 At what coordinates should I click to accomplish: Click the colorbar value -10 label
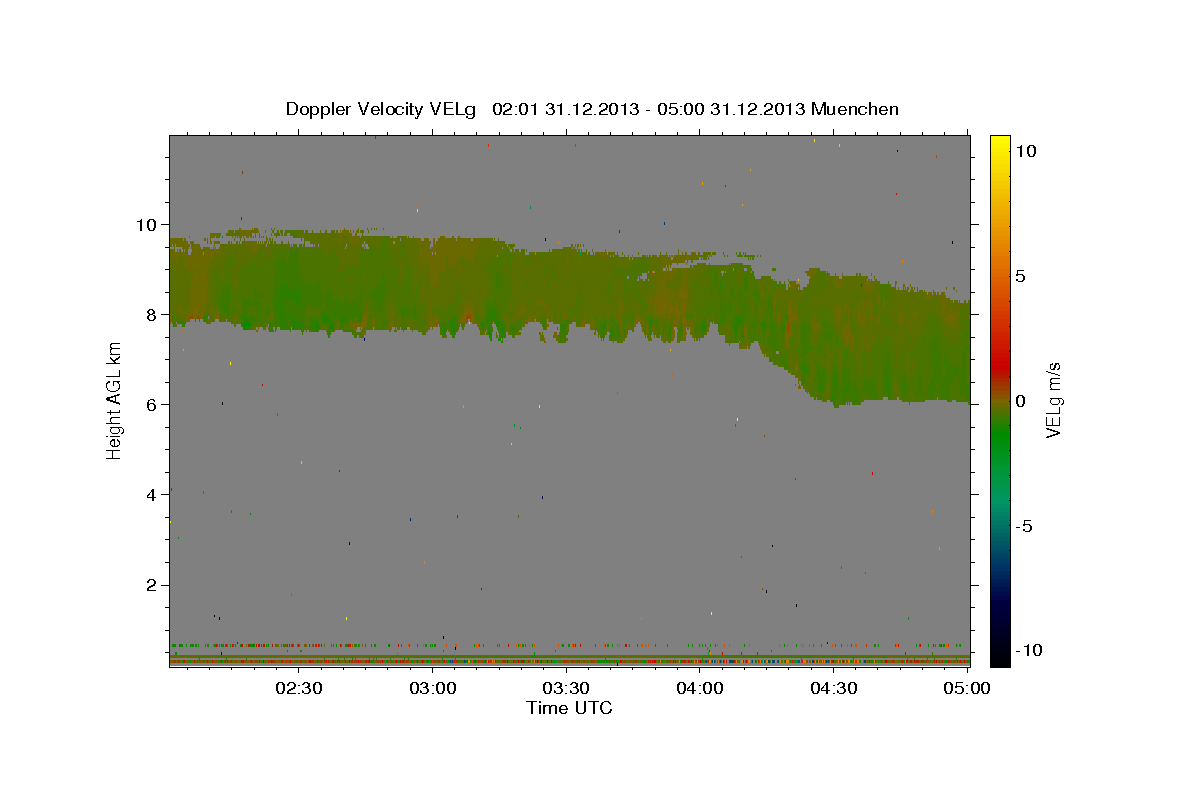(x=1028, y=650)
